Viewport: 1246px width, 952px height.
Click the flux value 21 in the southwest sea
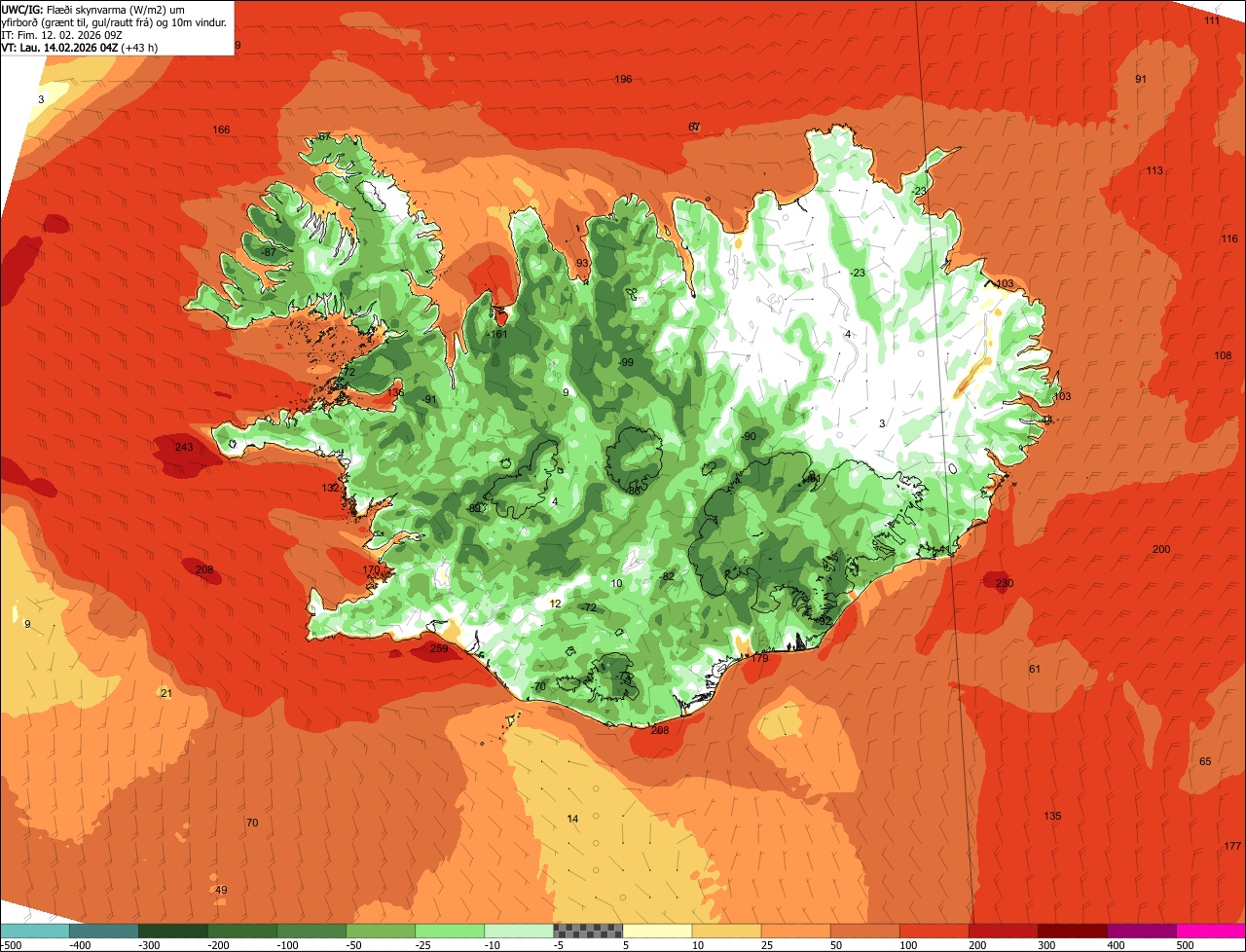point(165,693)
